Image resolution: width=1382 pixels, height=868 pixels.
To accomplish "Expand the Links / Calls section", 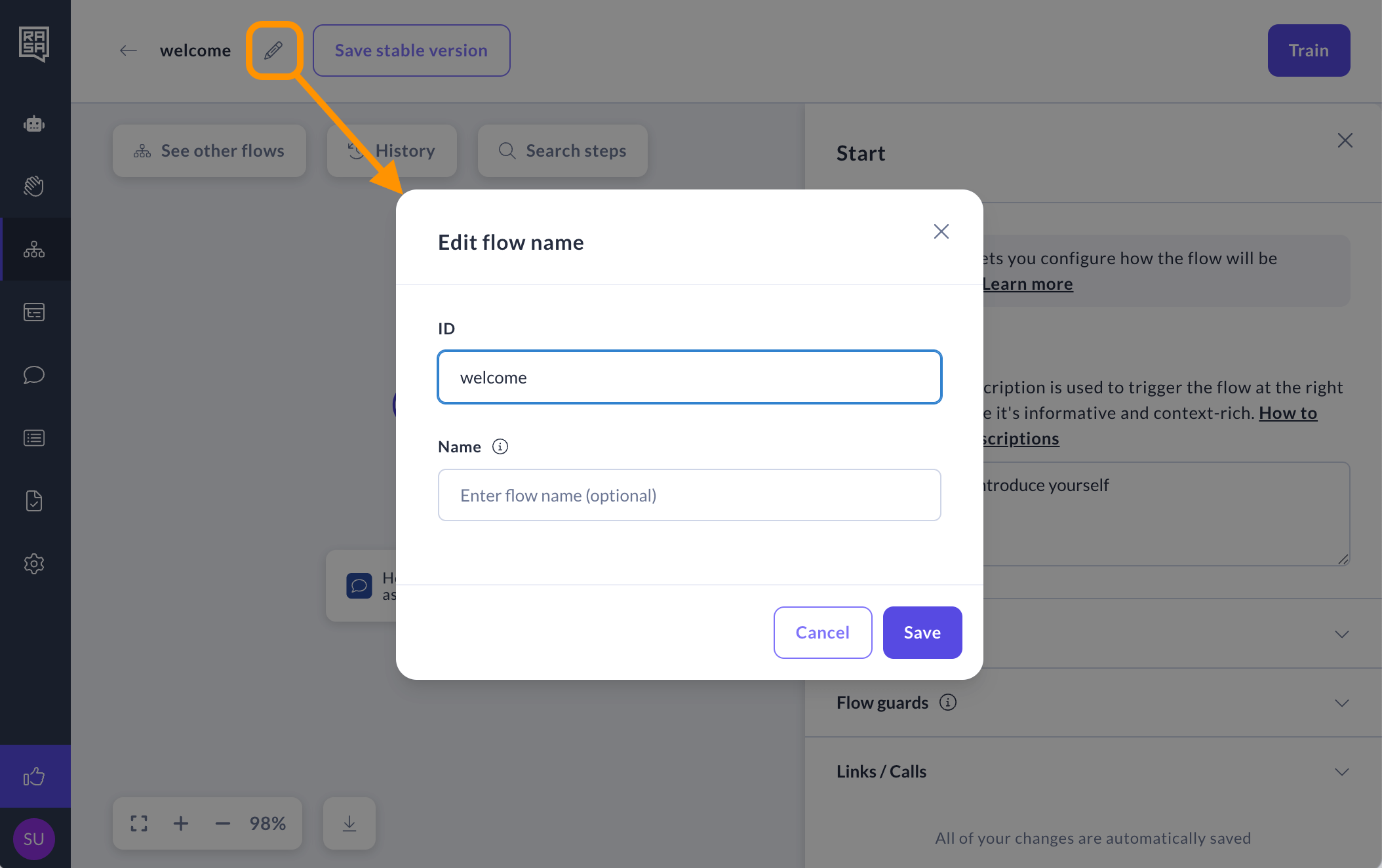I will coord(1341,772).
